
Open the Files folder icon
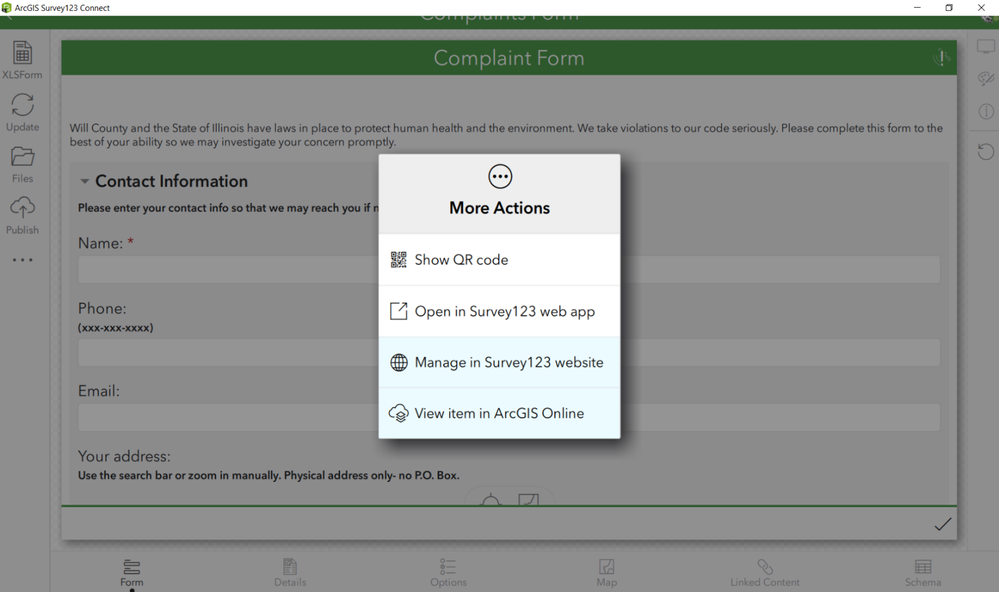coord(22,157)
